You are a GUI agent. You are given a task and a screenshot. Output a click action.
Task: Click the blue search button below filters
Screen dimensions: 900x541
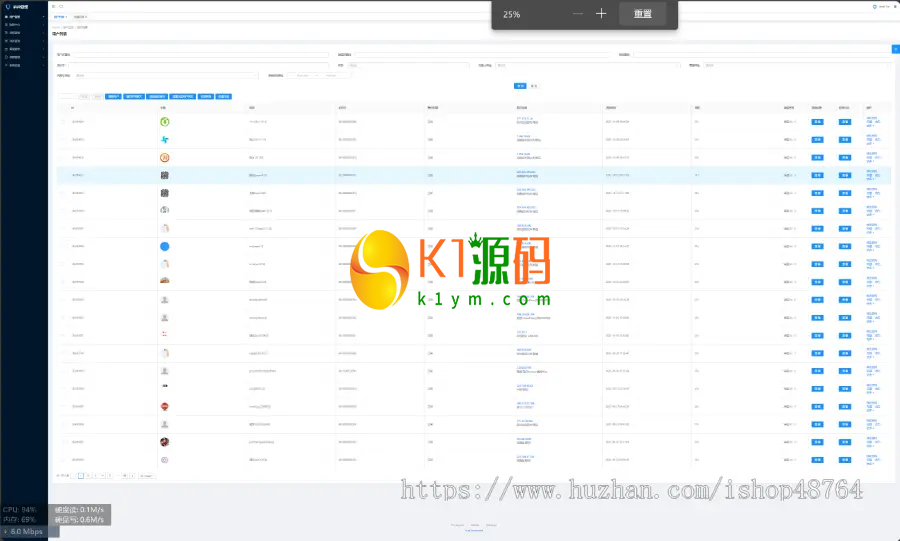coord(520,86)
